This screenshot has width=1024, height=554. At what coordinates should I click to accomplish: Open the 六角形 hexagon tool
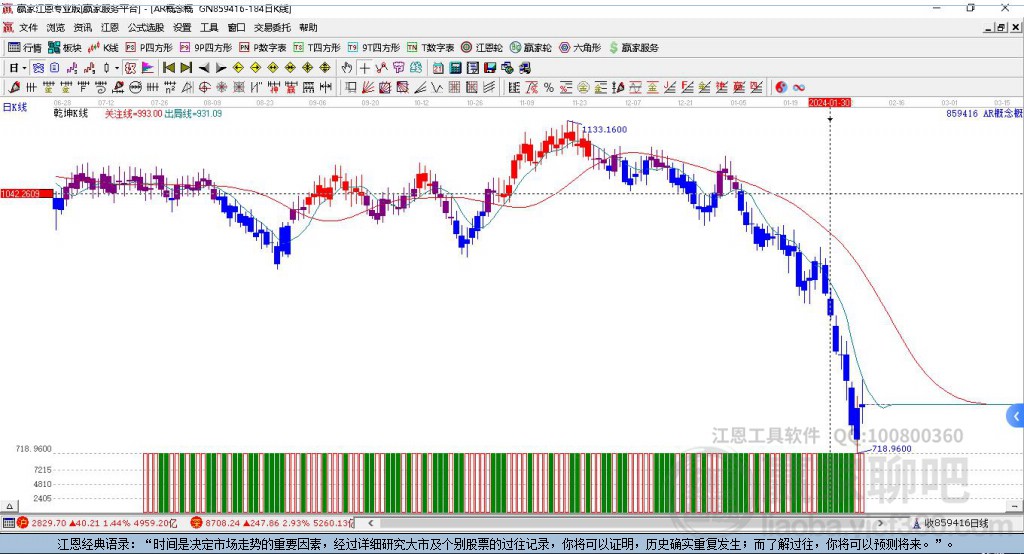click(x=579, y=47)
